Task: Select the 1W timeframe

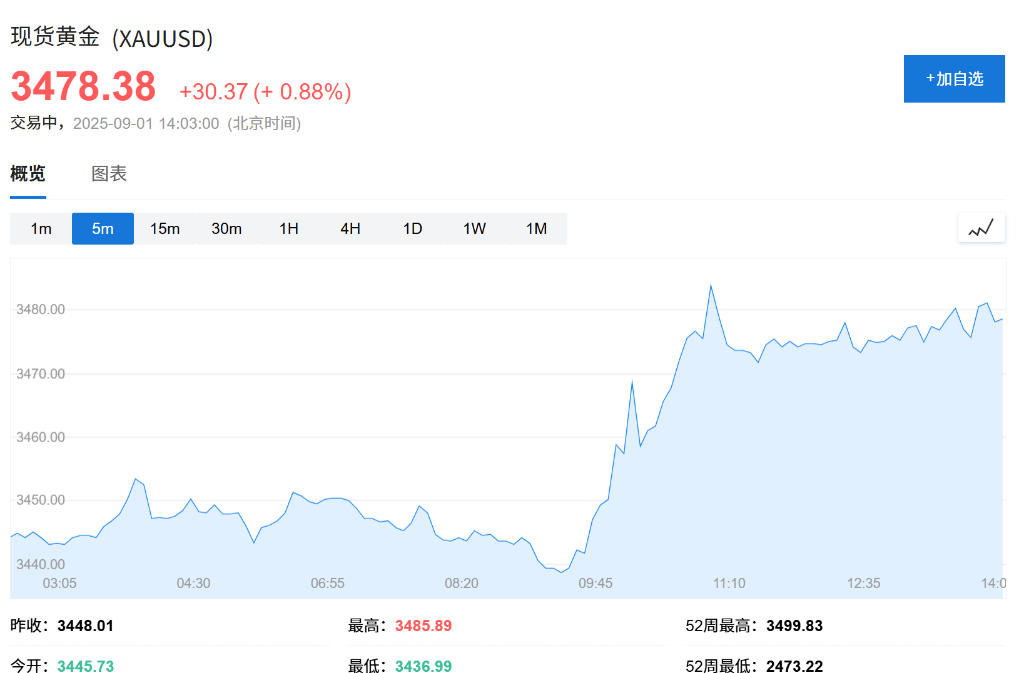Action: pyautogui.click(x=474, y=228)
